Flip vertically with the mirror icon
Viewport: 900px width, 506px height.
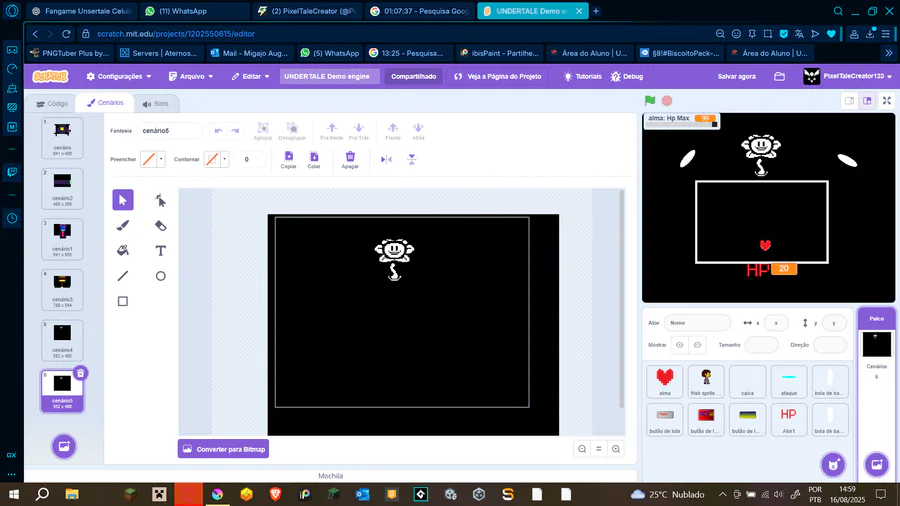(412, 159)
